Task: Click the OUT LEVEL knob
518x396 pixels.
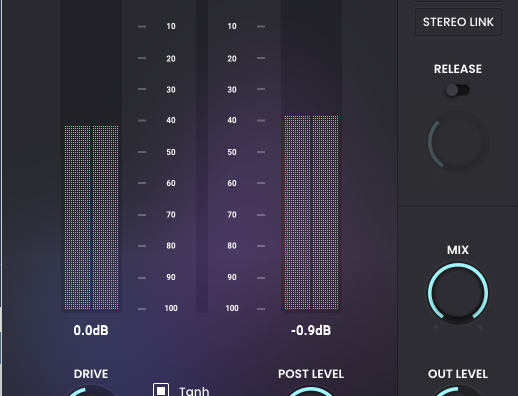Action: [458, 392]
